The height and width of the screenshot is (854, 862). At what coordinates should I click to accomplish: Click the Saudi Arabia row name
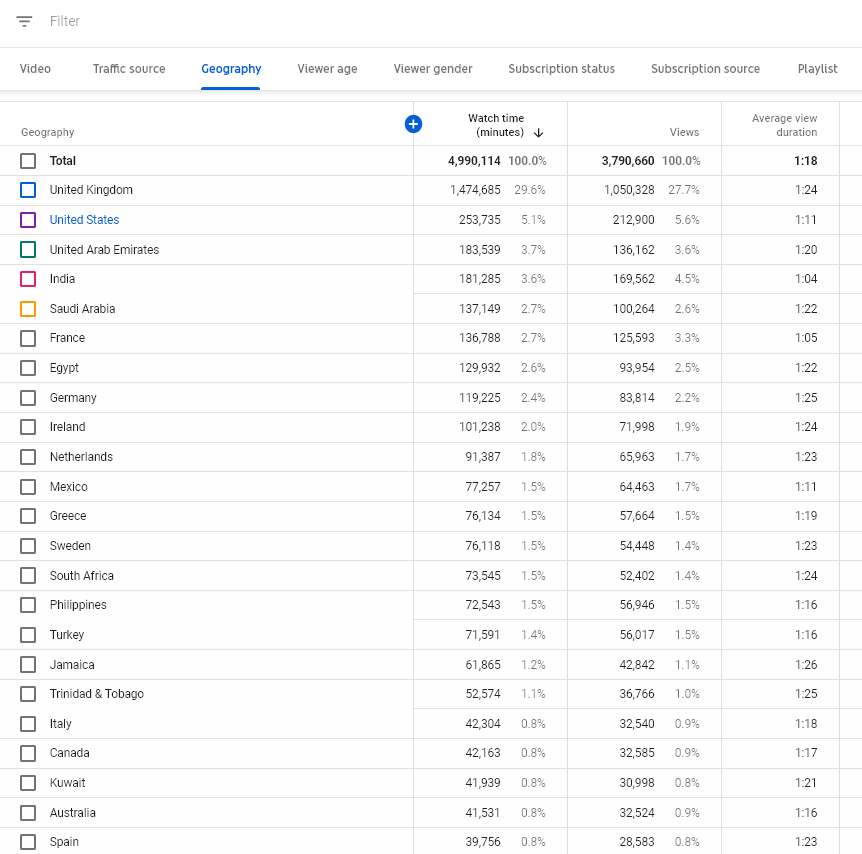tap(82, 309)
